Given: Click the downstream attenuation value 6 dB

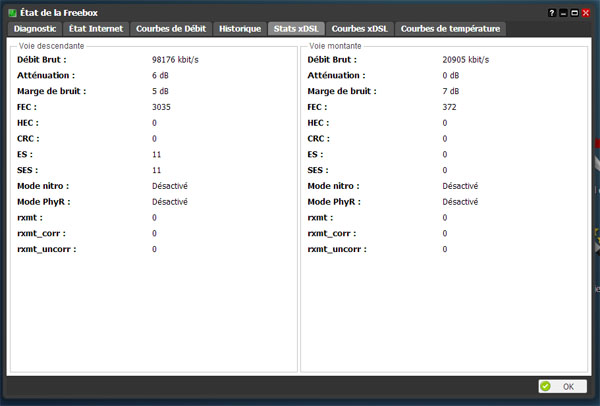Looking at the screenshot, I should coord(160,75).
